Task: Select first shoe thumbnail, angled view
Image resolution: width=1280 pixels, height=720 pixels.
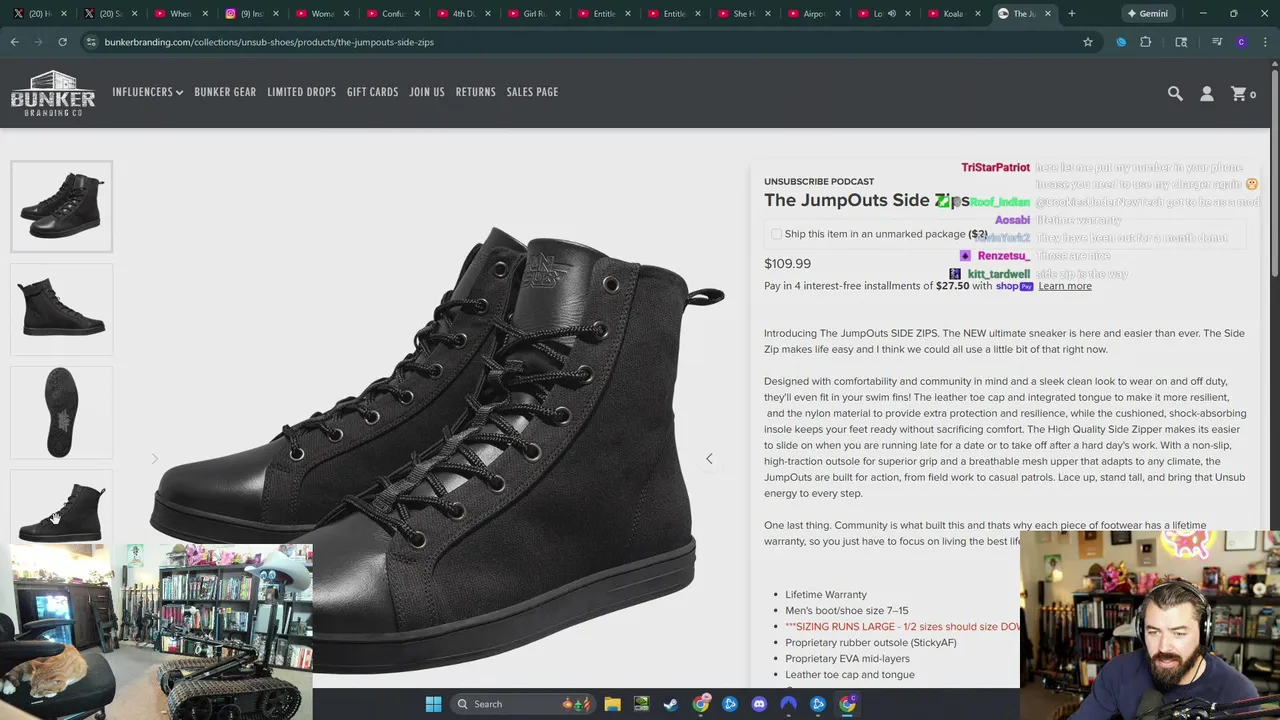Action: click(x=61, y=206)
